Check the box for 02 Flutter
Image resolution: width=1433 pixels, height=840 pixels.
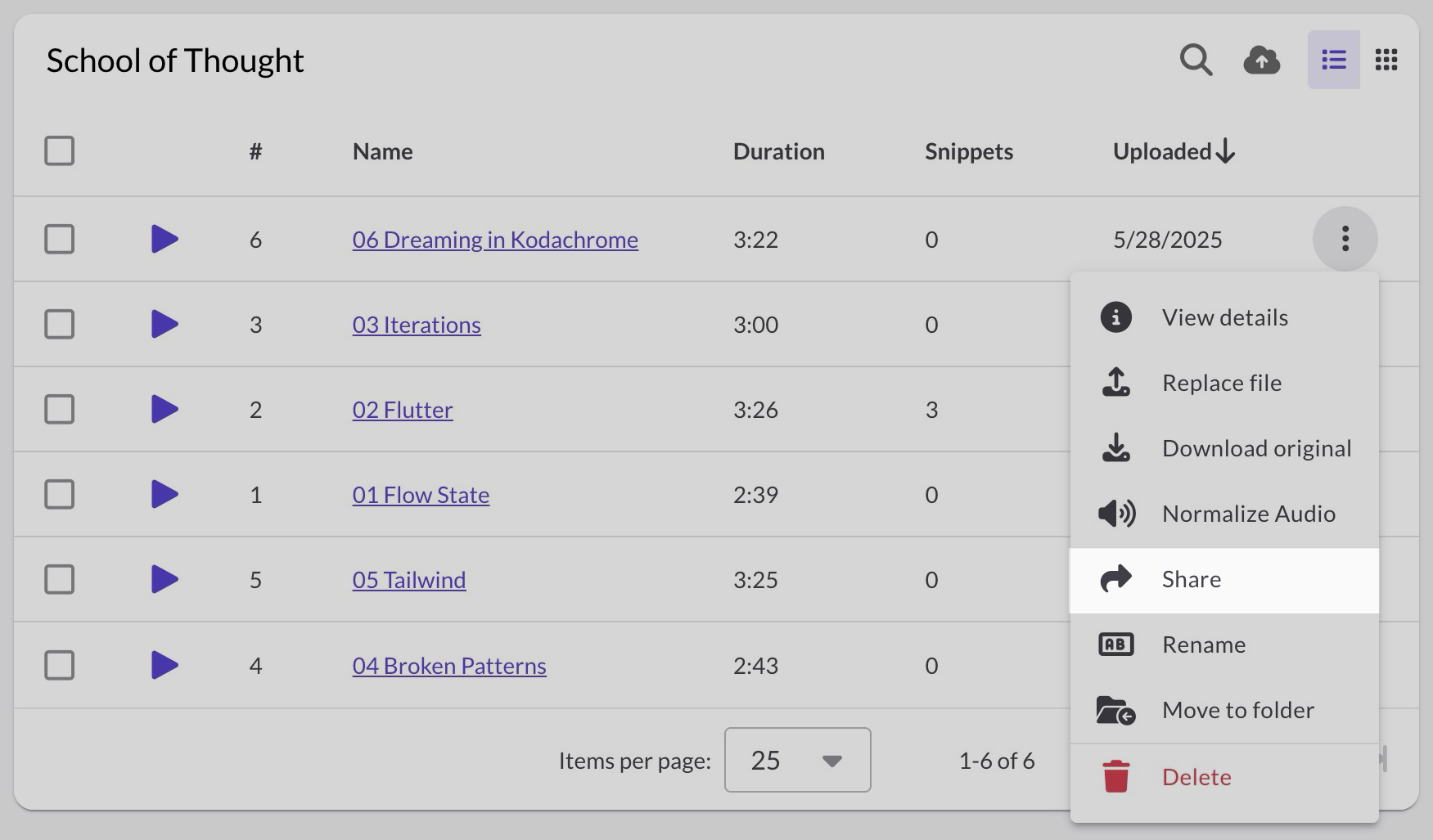[x=60, y=410]
